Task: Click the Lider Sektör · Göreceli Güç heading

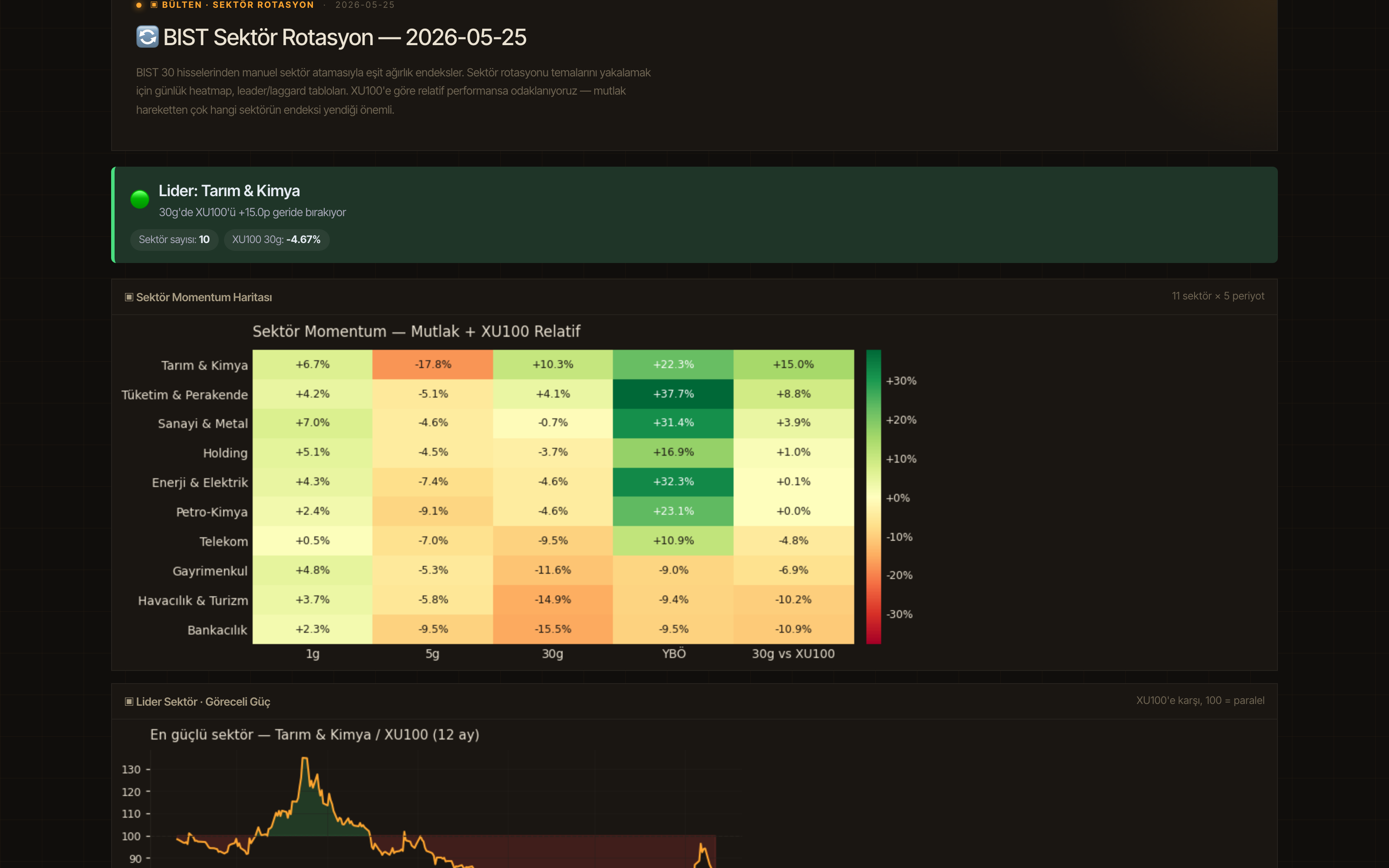Action: pos(203,701)
